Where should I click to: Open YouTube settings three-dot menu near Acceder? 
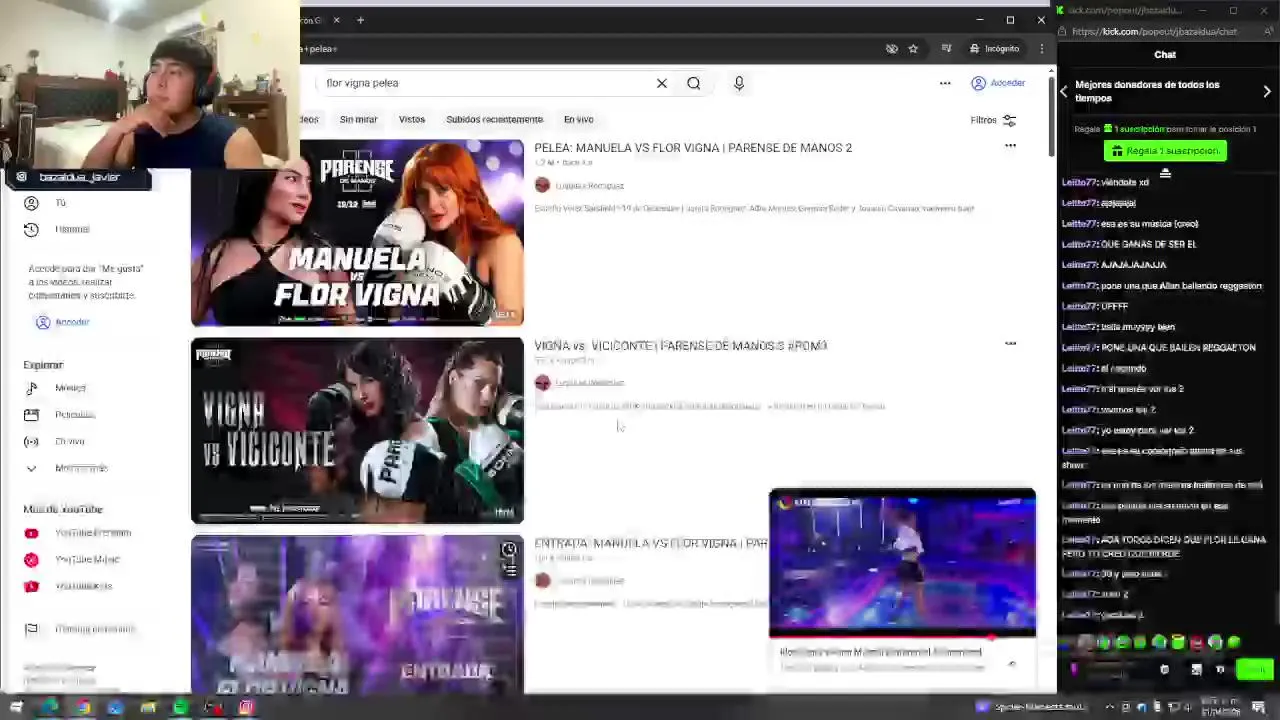click(x=945, y=83)
